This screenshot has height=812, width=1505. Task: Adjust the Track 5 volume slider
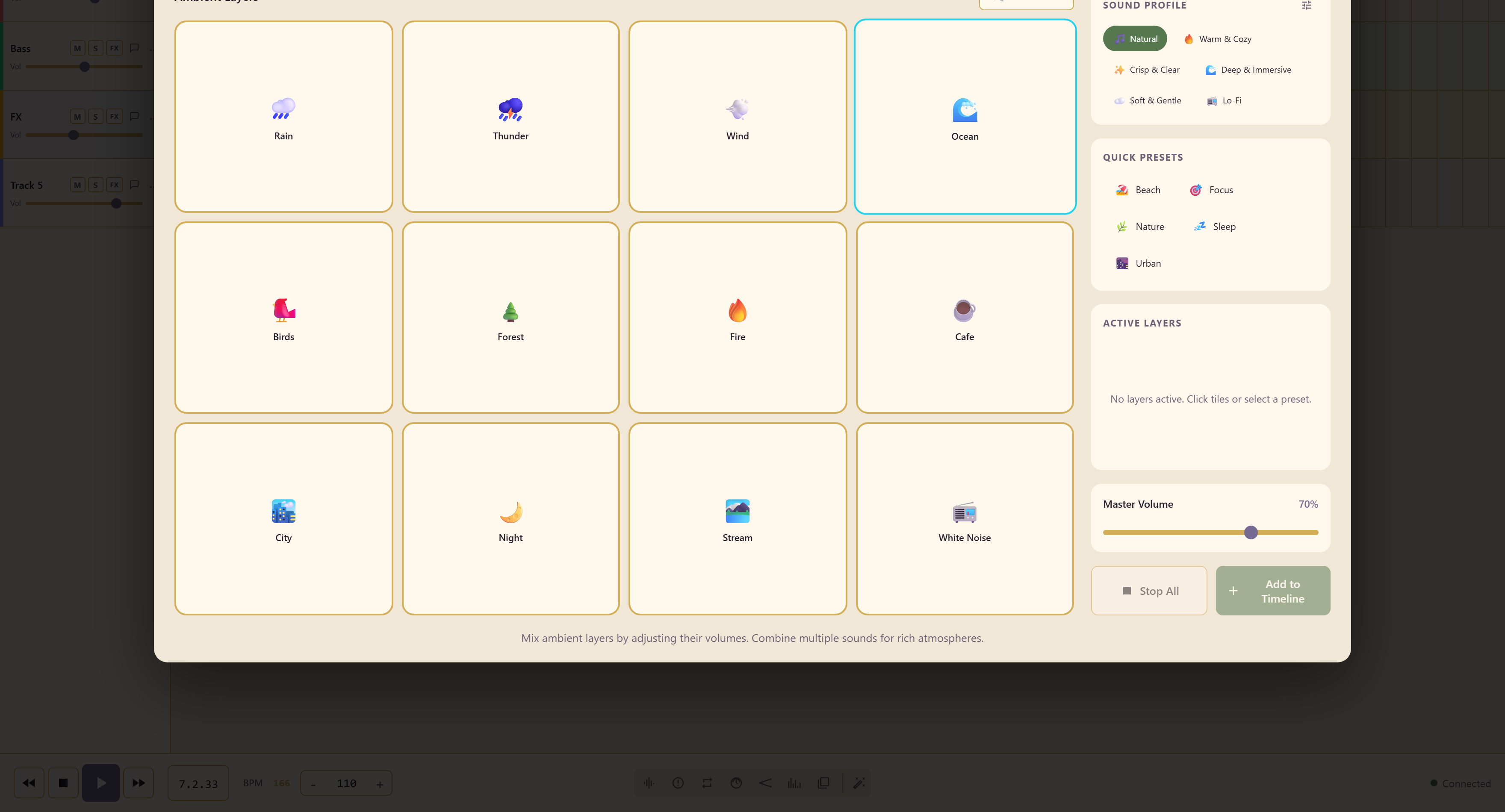(x=84, y=203)
